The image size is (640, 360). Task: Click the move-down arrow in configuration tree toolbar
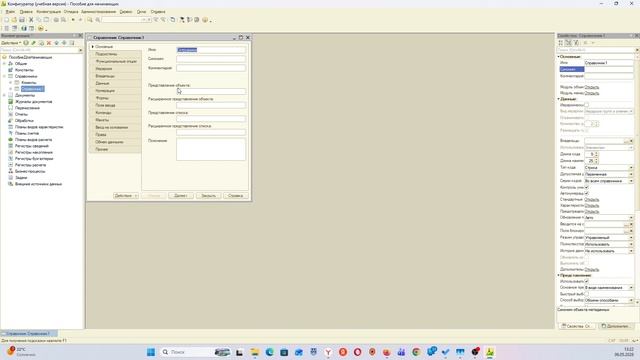coord(64,43)
